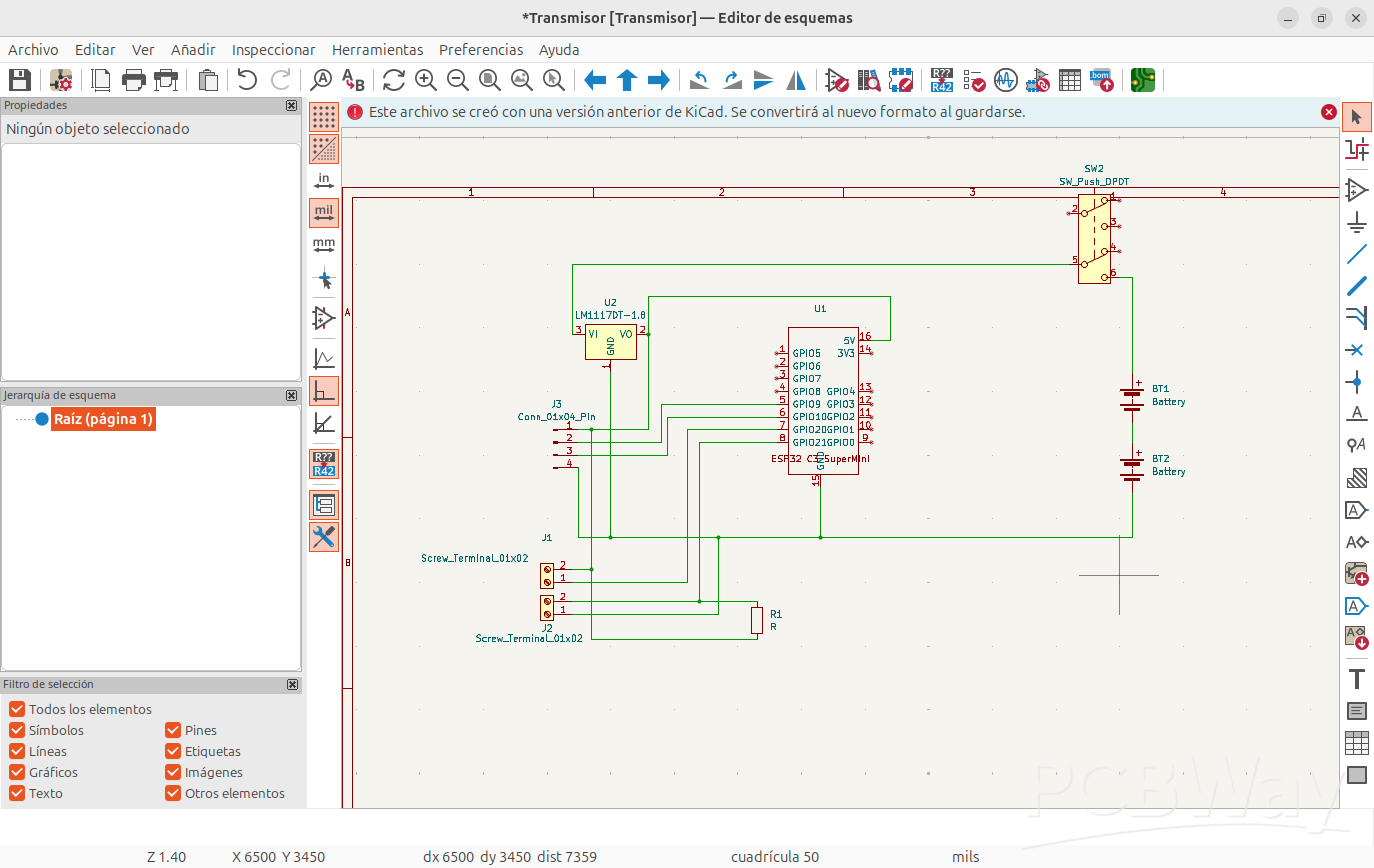Image resolution: width=1374 pixels, height=868 pixels.
Task: Open the Herramientas menu
Action: tap(377, 49)
